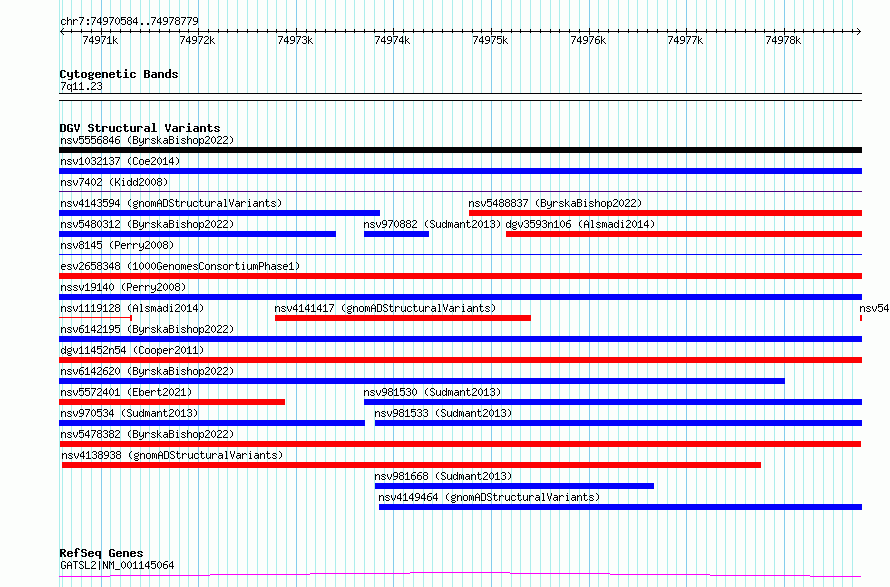Select the thin red nsv1119128 bar
Image resolution: width=890 pixels, height=587 pixels.
[x=95, y=318]
